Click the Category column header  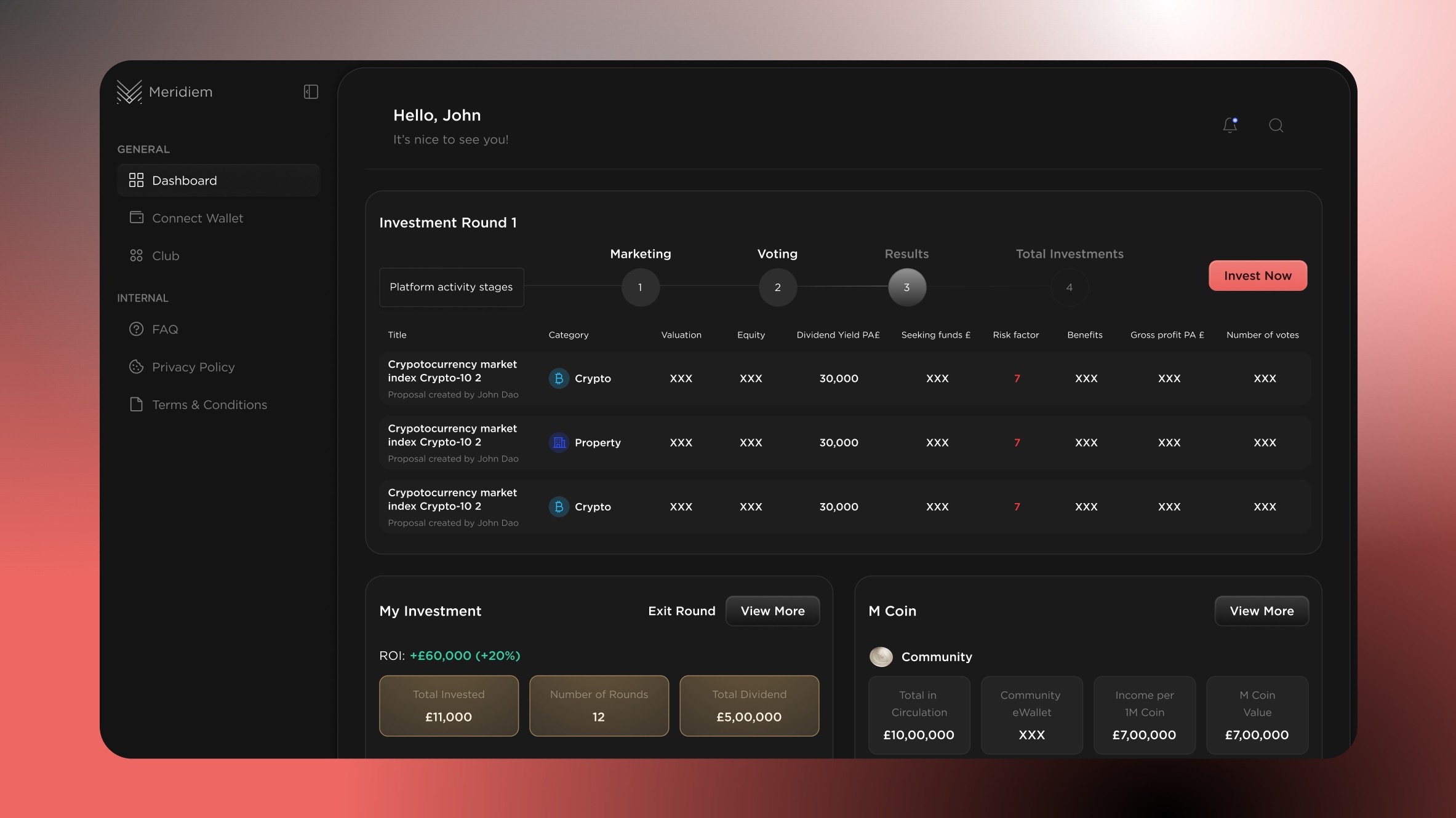(568, 335)
